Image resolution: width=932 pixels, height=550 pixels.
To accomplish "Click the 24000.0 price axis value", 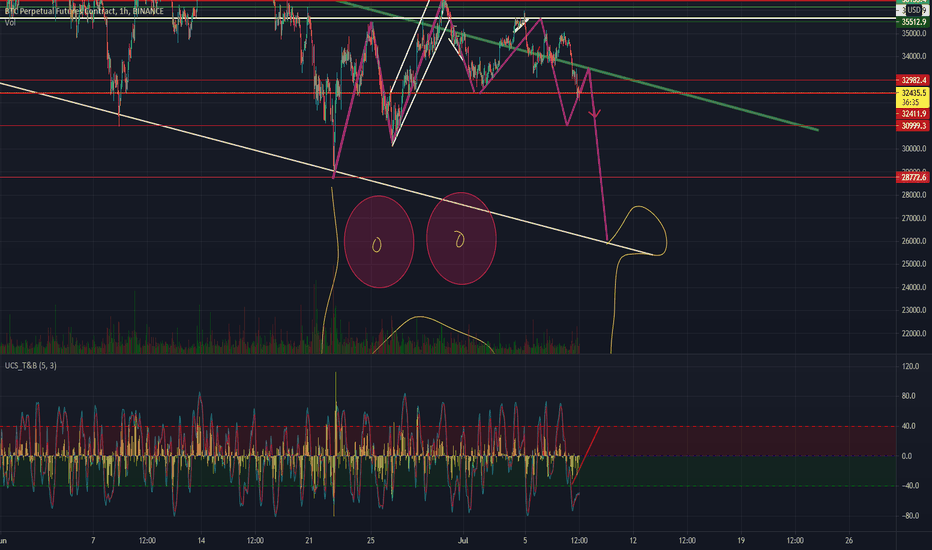I will pyautogui.click(x=914, y=287).
